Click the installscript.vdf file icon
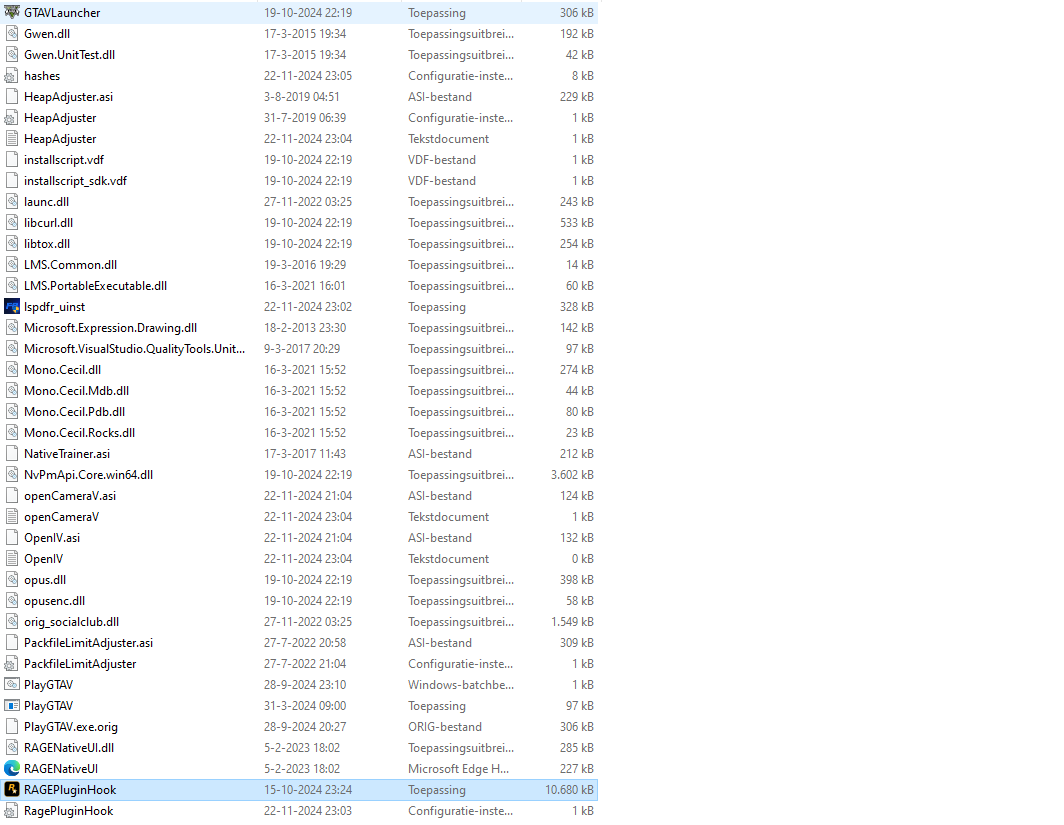 (x=12, y=159)
